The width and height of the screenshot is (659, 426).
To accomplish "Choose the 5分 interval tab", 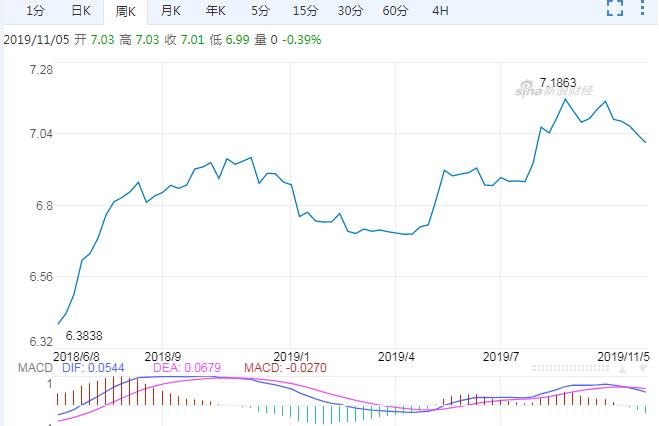I will point(260,11).
